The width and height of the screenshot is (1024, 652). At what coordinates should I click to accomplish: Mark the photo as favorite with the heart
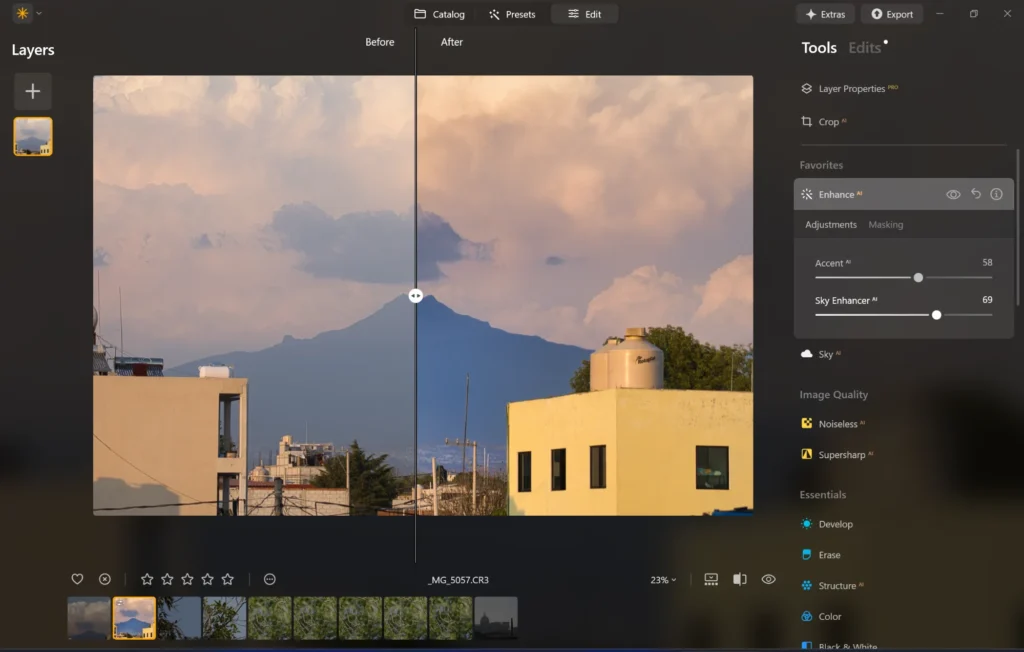(77, 579)
